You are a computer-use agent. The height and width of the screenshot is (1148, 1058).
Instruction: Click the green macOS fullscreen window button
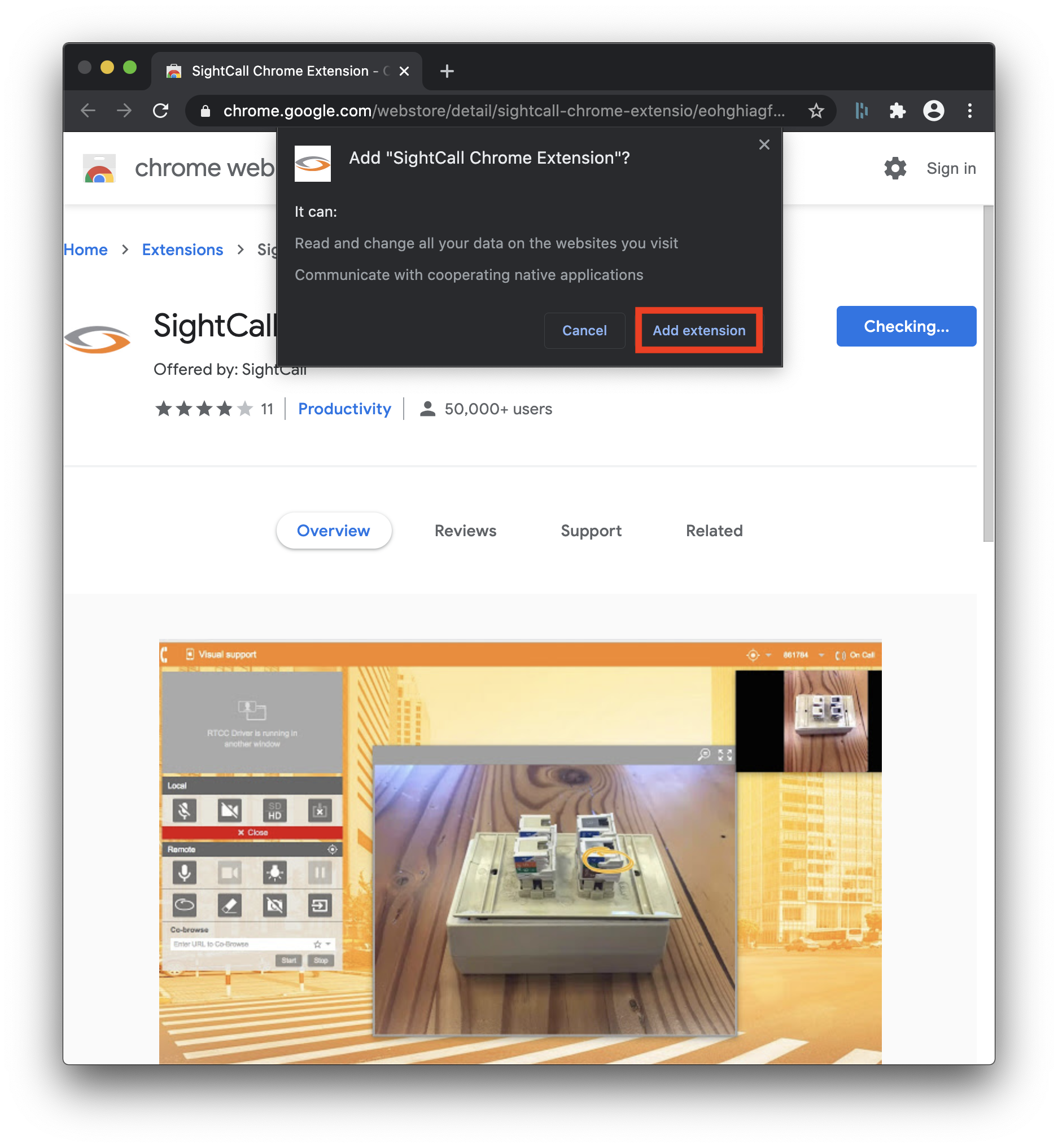(130, 68)
